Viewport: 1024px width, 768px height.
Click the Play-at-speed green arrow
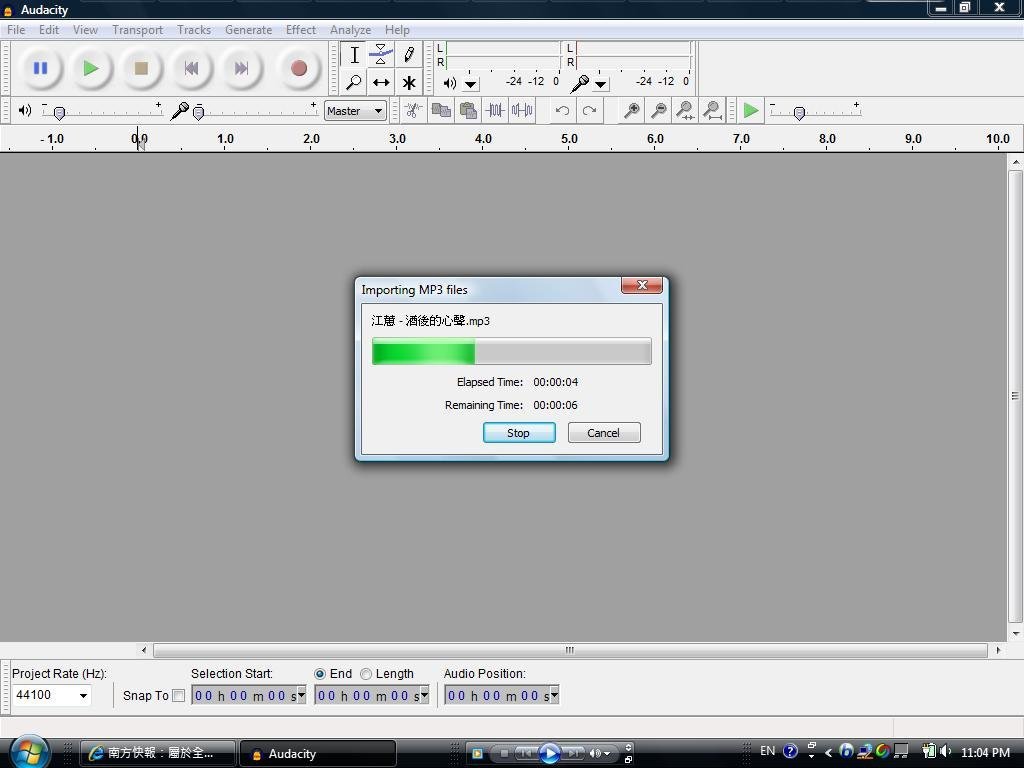pyautogui.click(x=751, y=110)
